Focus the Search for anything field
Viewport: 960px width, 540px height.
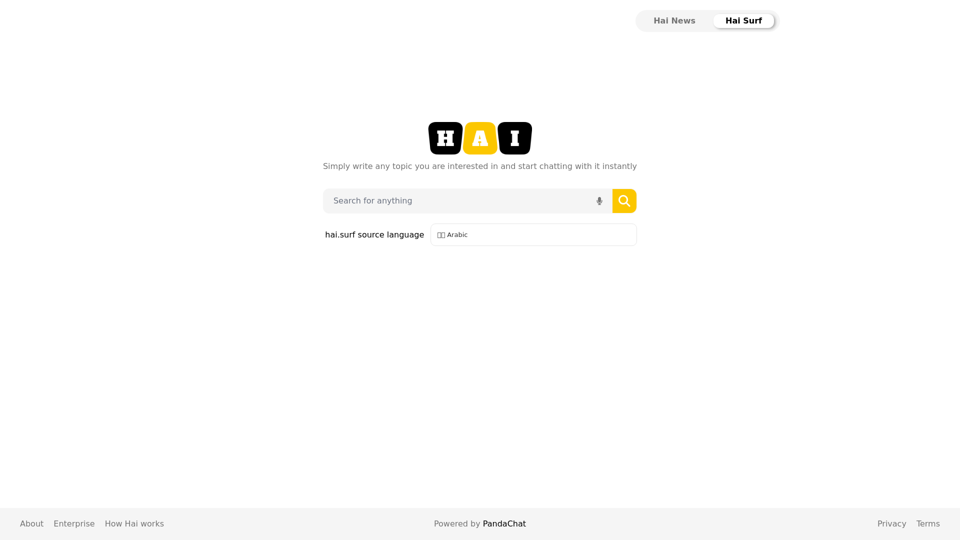pyautogui.click(x=460, y=201)
